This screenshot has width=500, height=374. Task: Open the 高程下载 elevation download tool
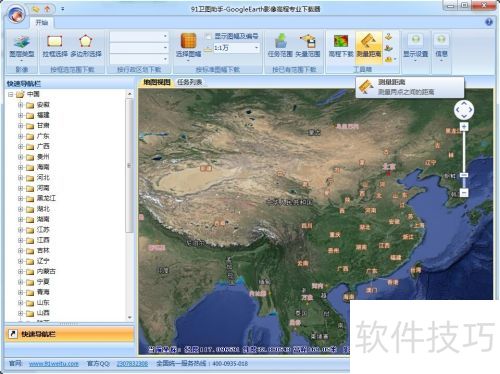[341, 46]
